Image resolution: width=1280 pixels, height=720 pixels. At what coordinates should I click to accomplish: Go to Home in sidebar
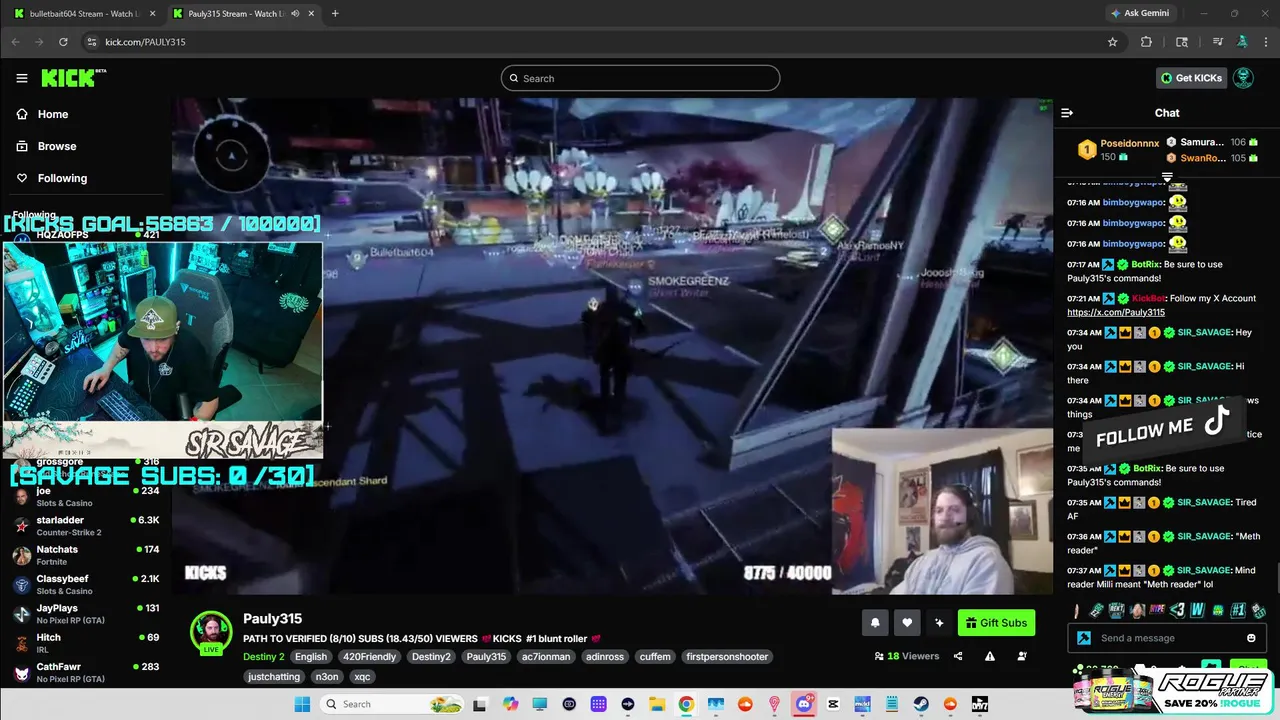(42, 114)
